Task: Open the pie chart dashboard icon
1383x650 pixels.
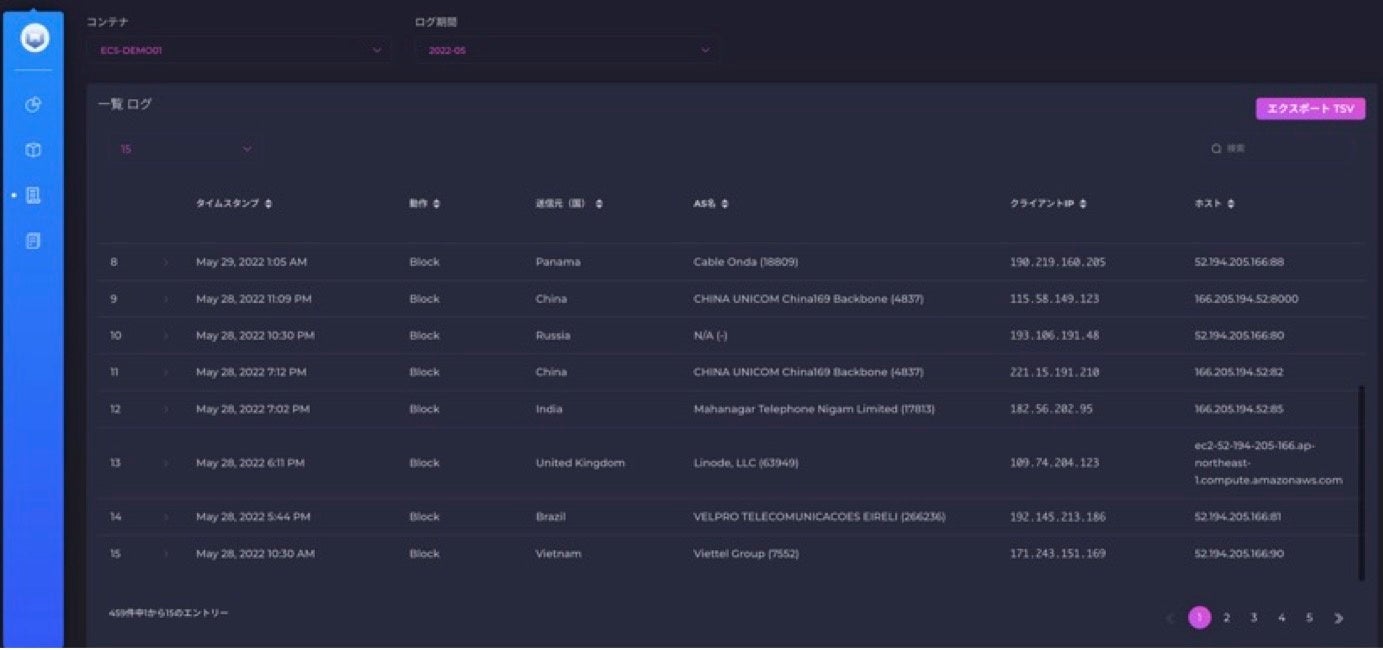Action: coord(33,105)
